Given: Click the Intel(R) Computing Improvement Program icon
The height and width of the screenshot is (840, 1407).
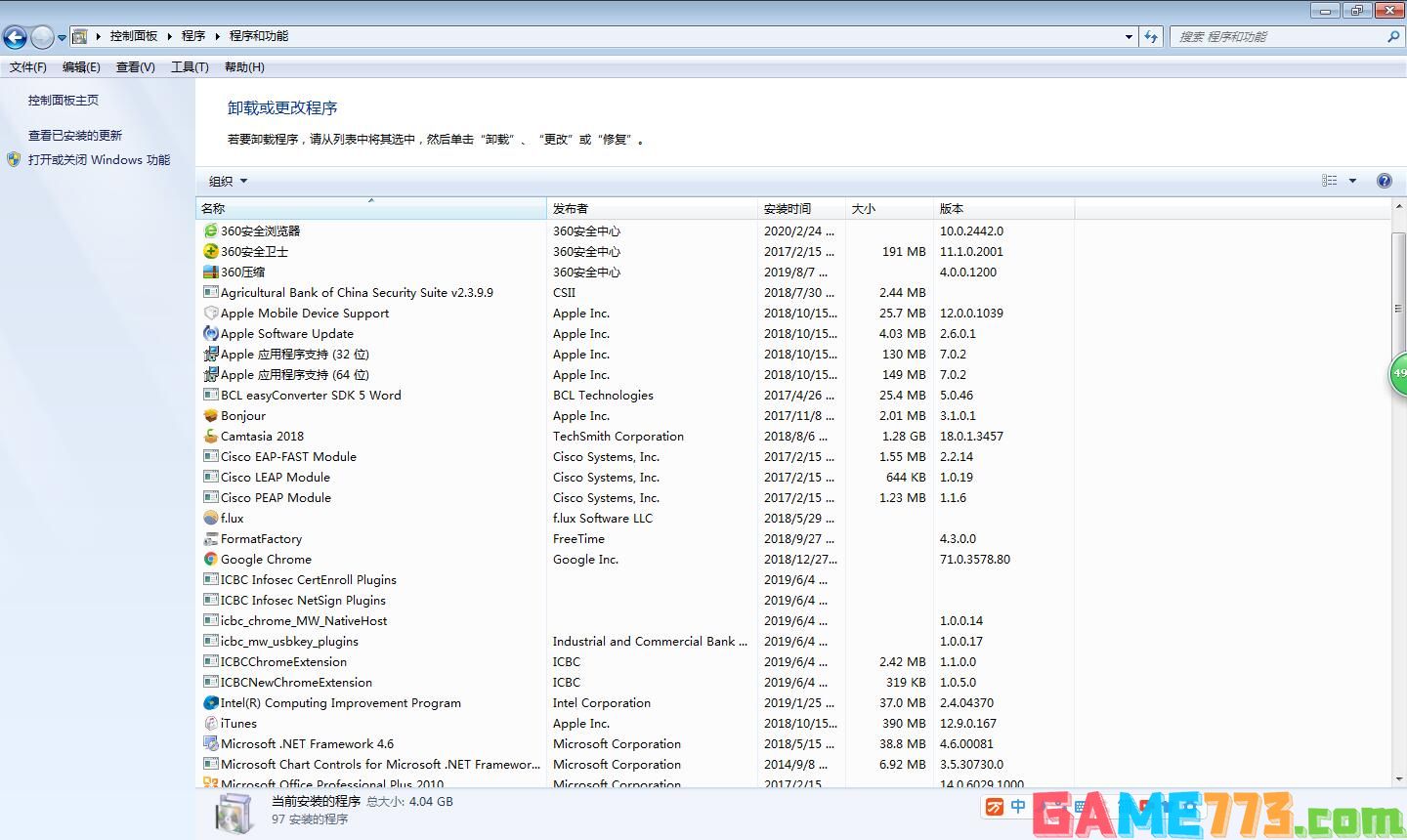Looking at the screenshot, I should 210,702.
